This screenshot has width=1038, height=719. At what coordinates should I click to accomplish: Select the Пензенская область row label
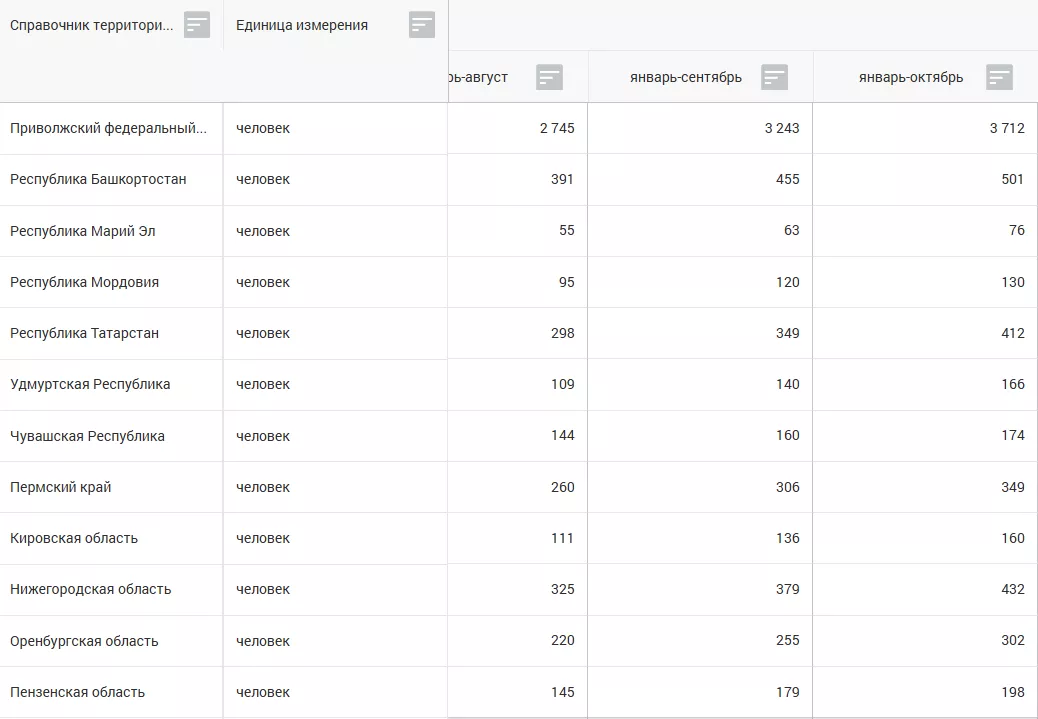click(x=77, y=692)
